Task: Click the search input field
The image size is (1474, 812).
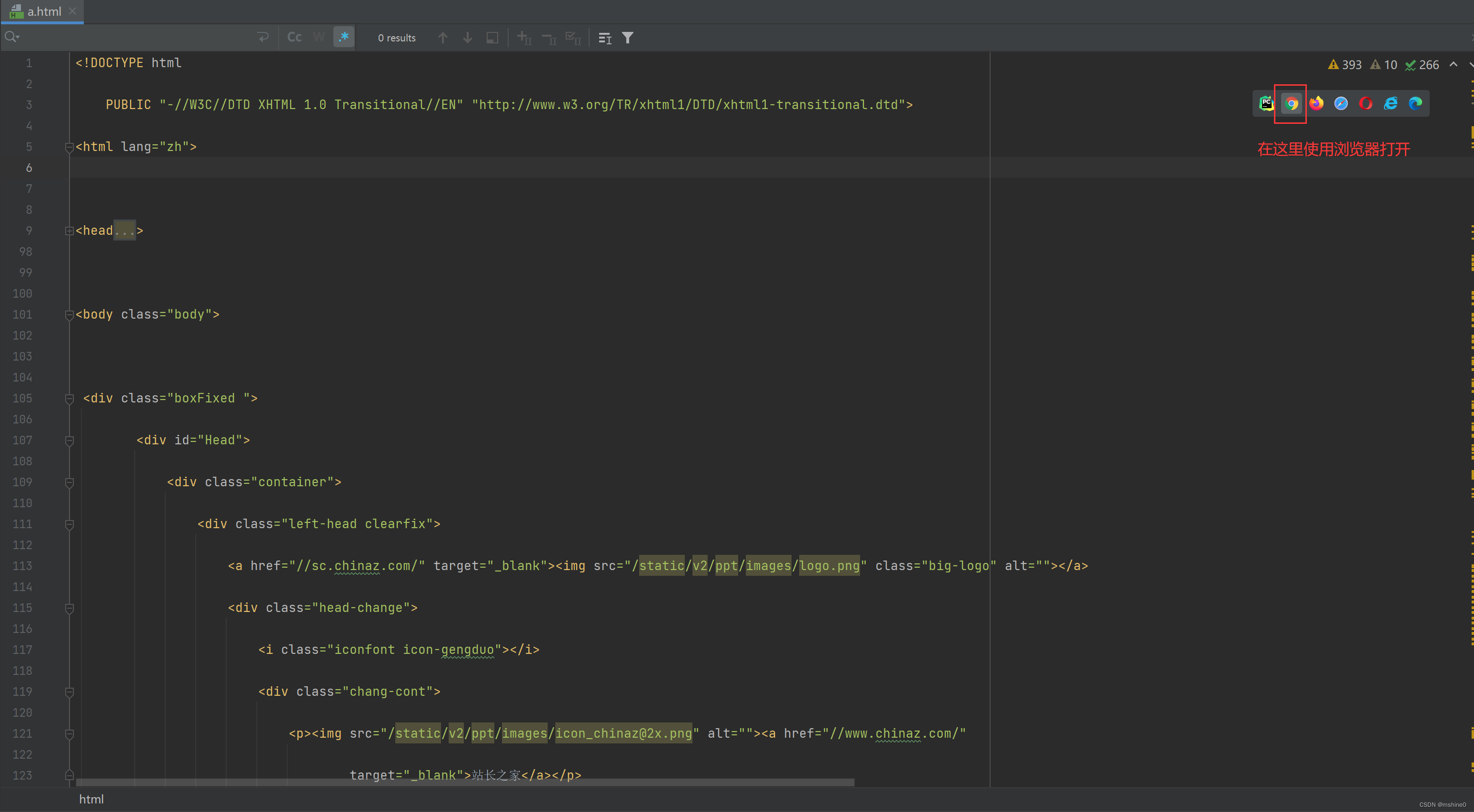Action: (x=137, y=38)
